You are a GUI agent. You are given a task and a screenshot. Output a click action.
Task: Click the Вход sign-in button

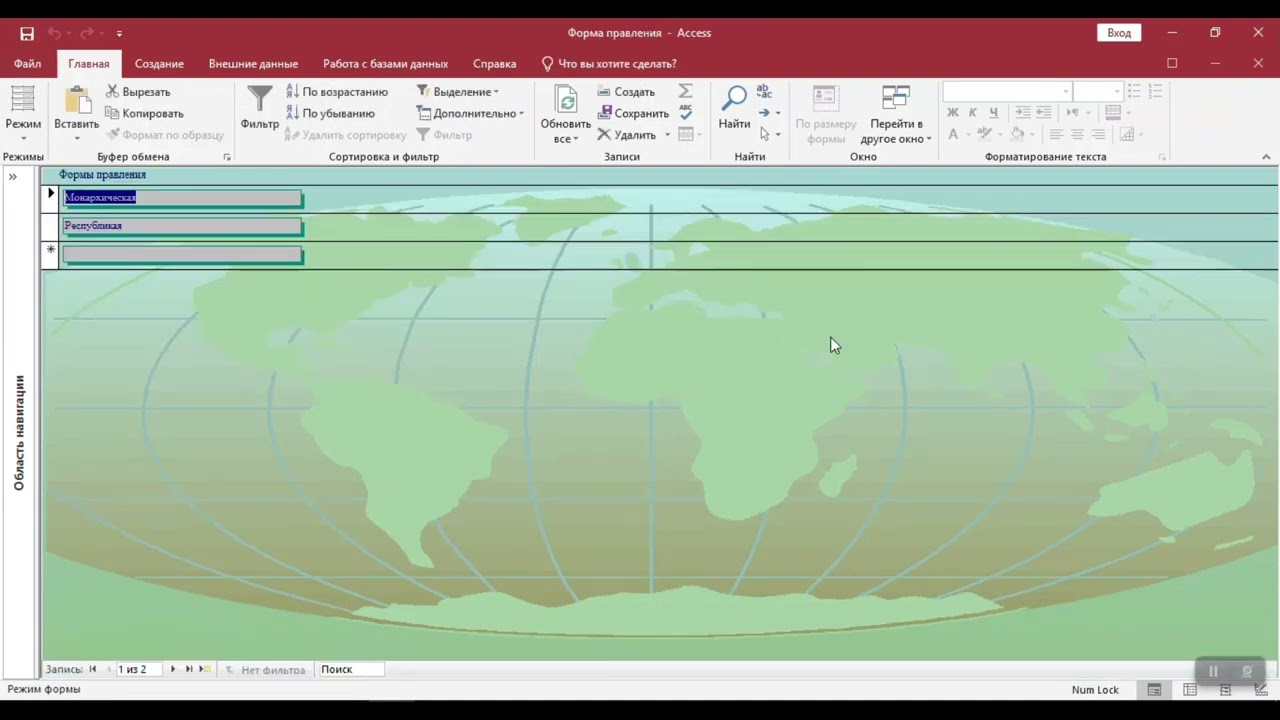[1119, 33]
